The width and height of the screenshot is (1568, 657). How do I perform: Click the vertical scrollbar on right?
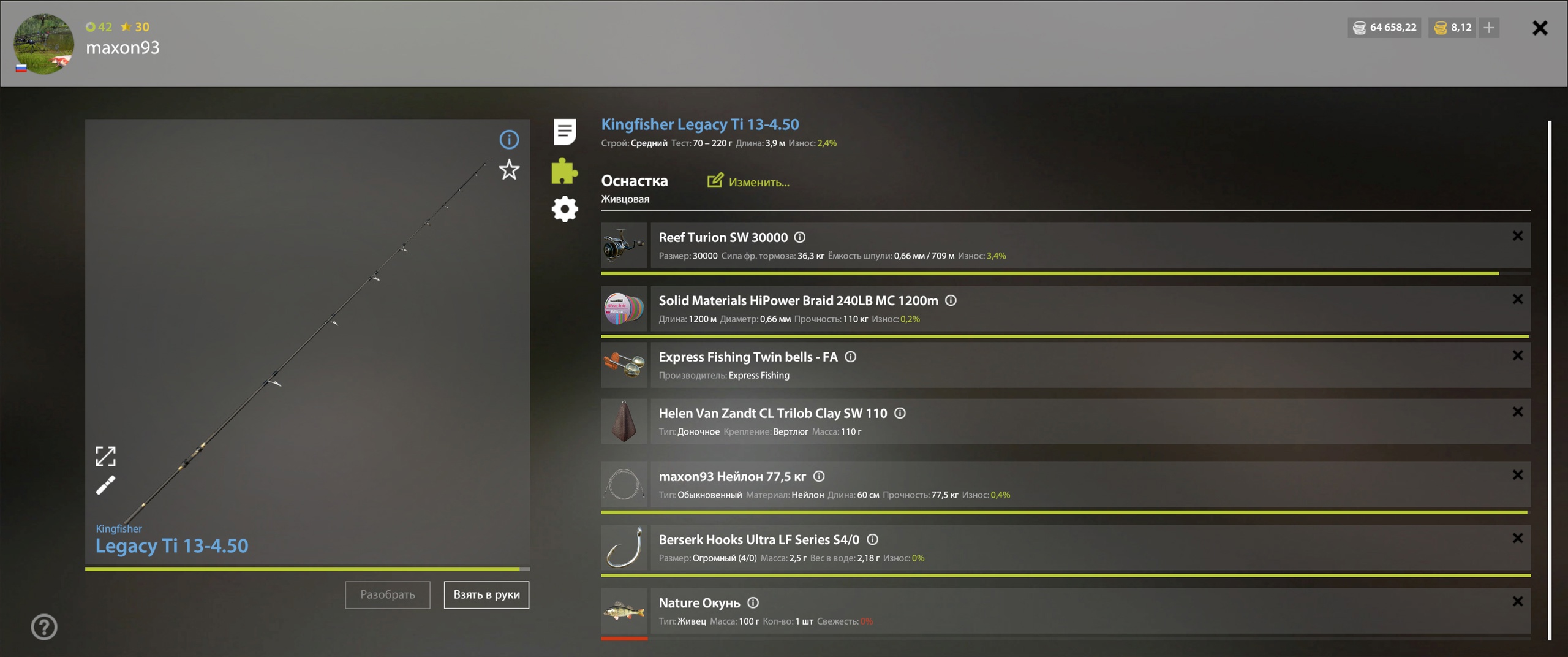(1550, 380)
